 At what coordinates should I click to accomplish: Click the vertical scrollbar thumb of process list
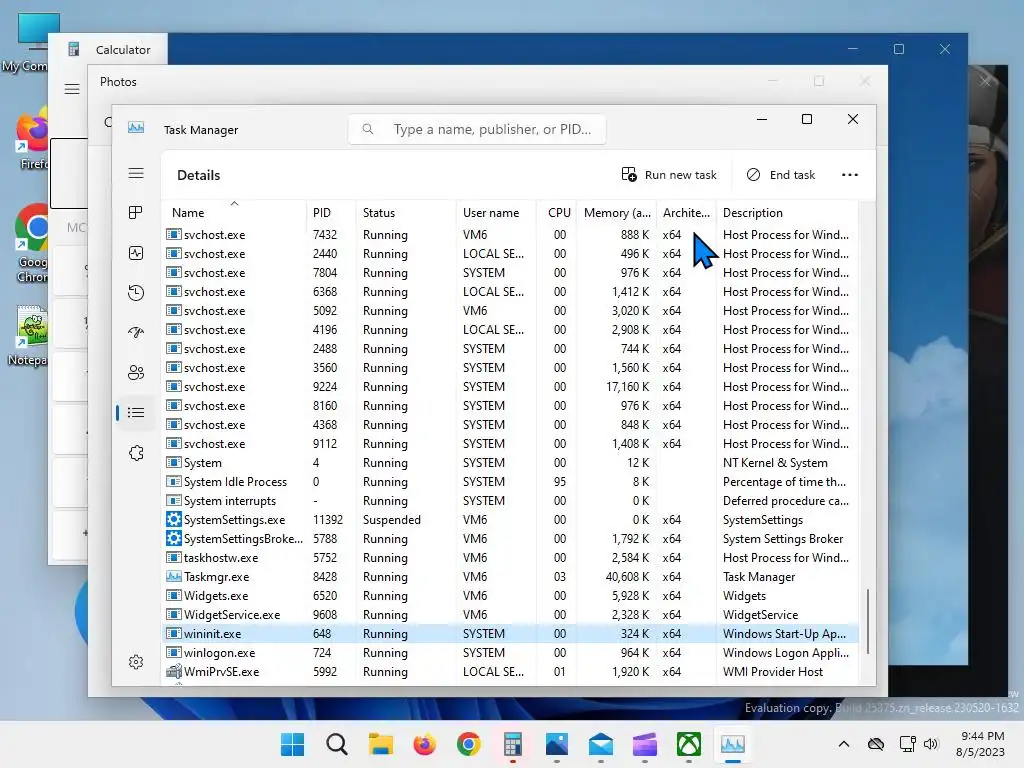pos(867,621)
